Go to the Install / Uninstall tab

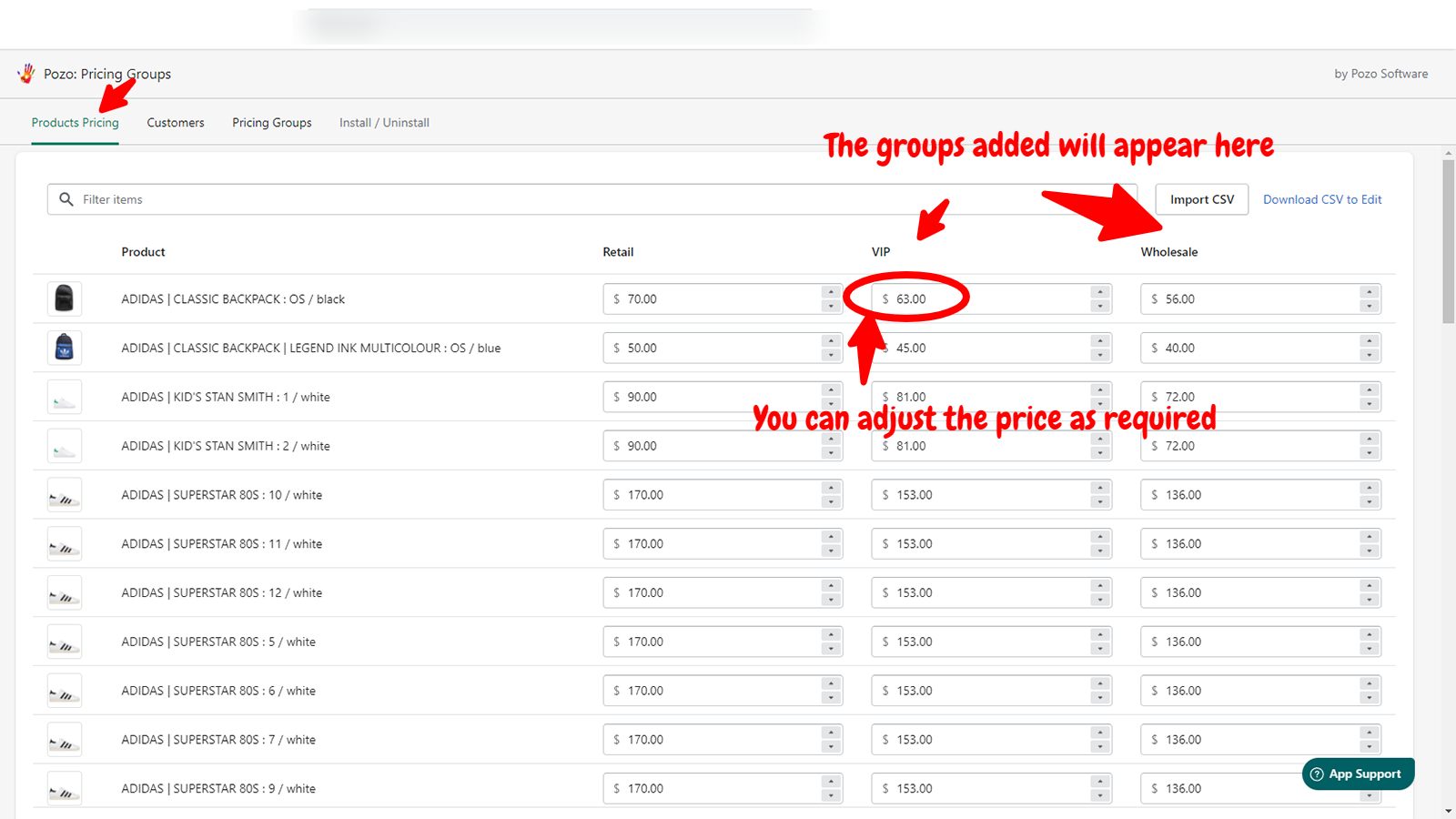pos(384,123)
